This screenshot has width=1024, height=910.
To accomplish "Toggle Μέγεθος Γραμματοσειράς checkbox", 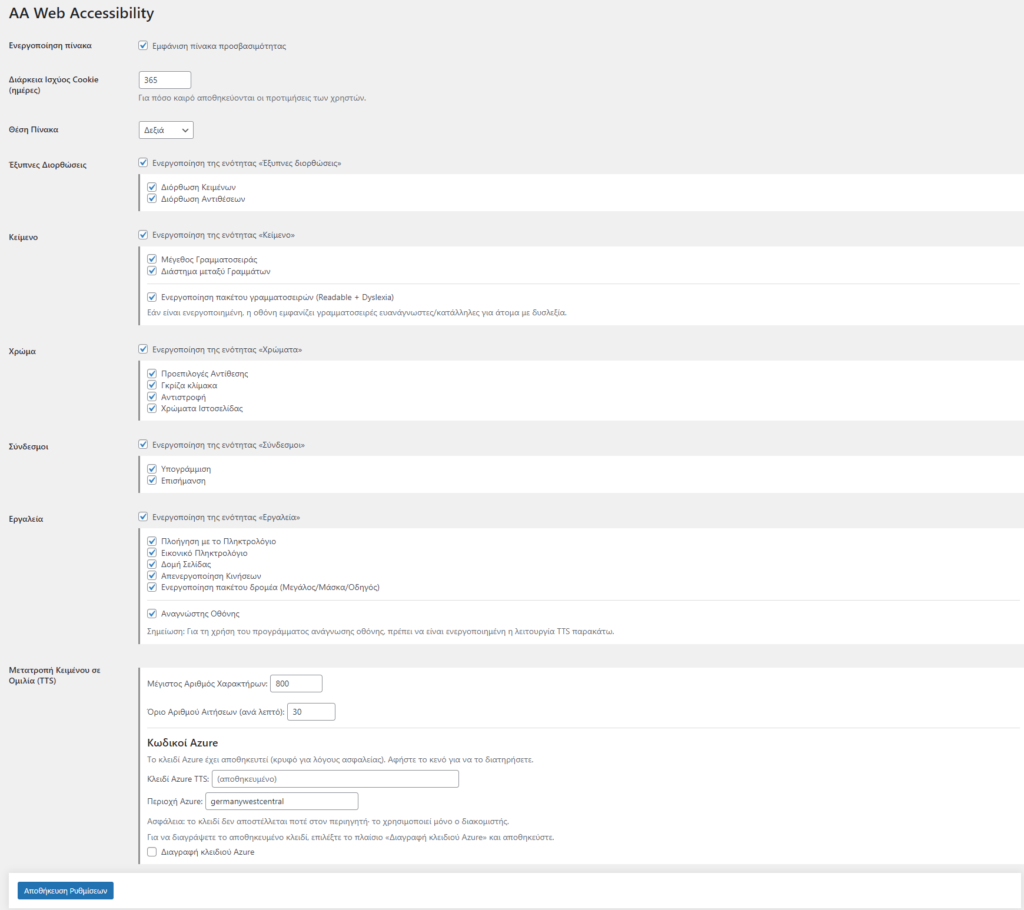I will tap(152, 259).
